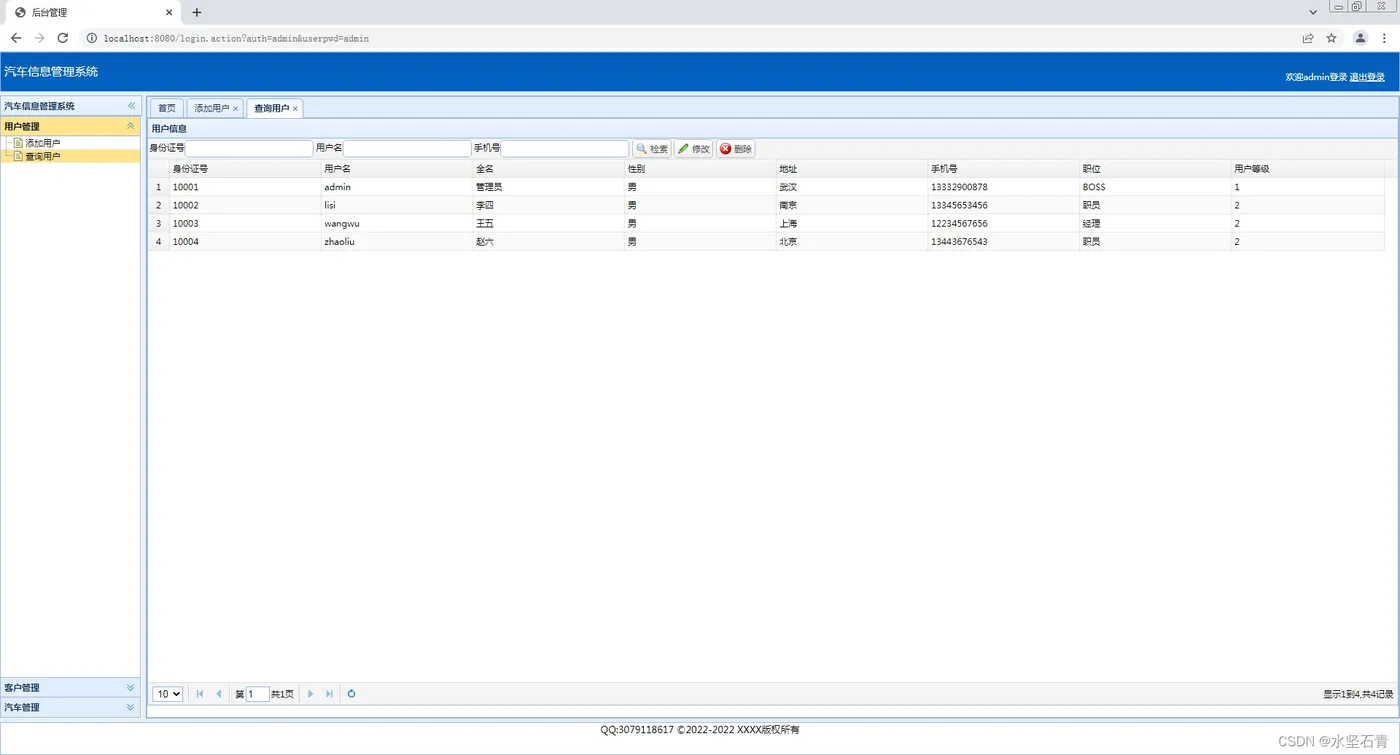
Task: Click the 修改 edit button
Action: [x=694, y=149]
